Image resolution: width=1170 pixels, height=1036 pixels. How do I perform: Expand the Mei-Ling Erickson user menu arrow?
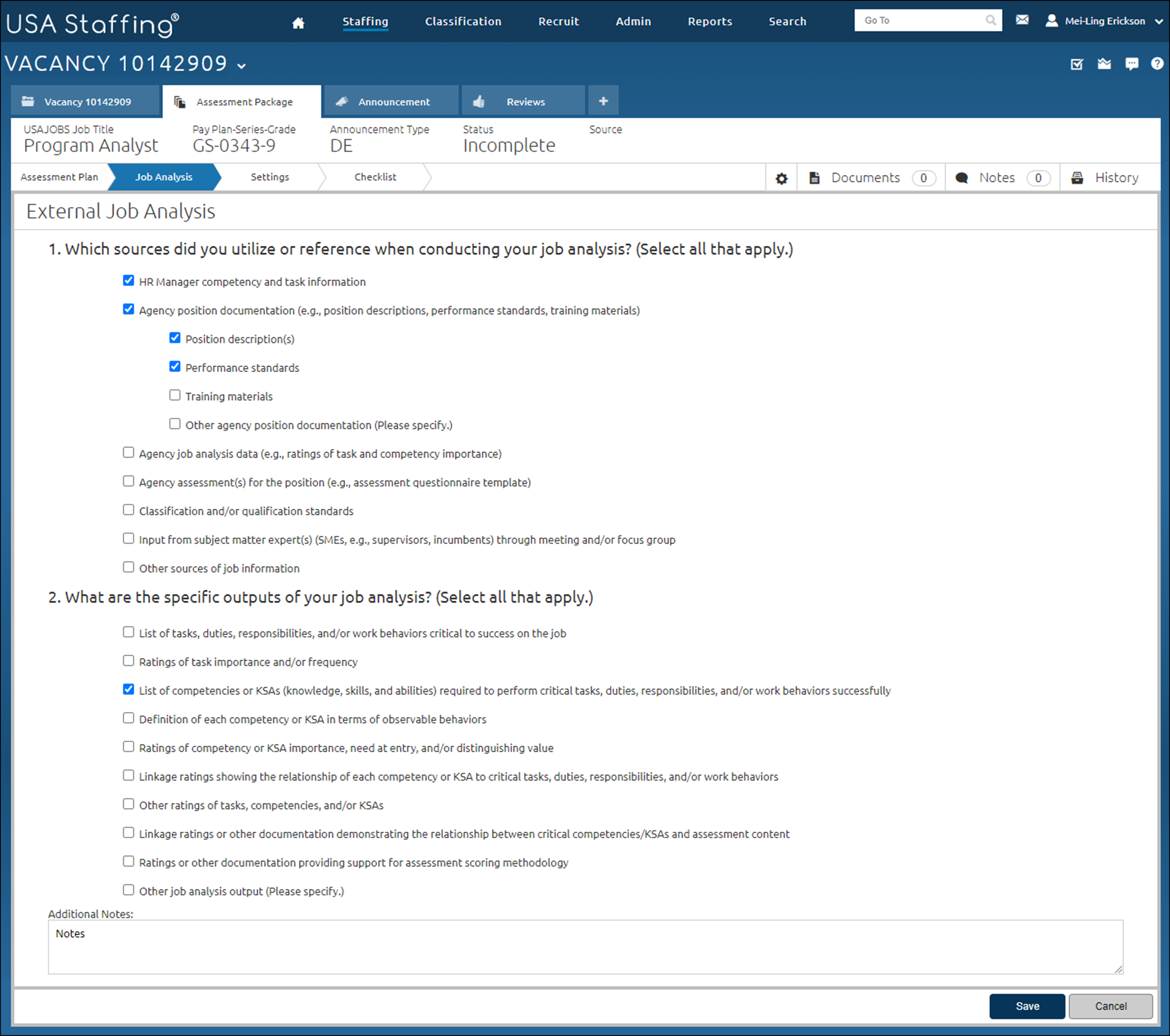point(1159,22)
